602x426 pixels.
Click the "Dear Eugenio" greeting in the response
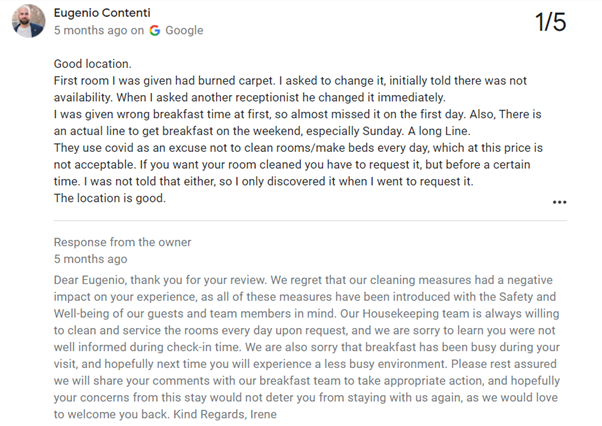[89, 280]
